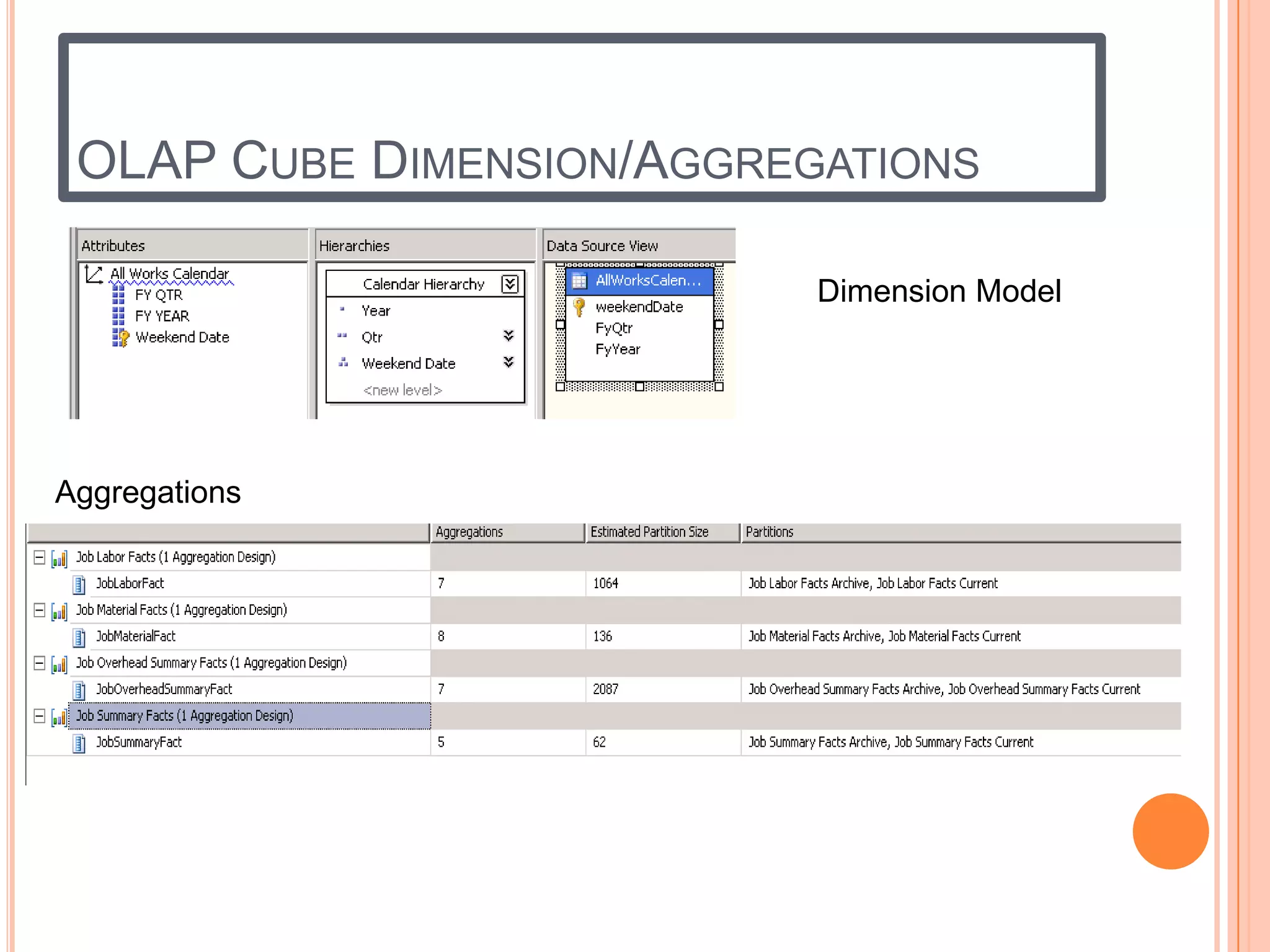1270x952 pixels.
Task: Select the highlighted Job Summary Facts row
Action: pyautogui.click(x=249, y=716)
